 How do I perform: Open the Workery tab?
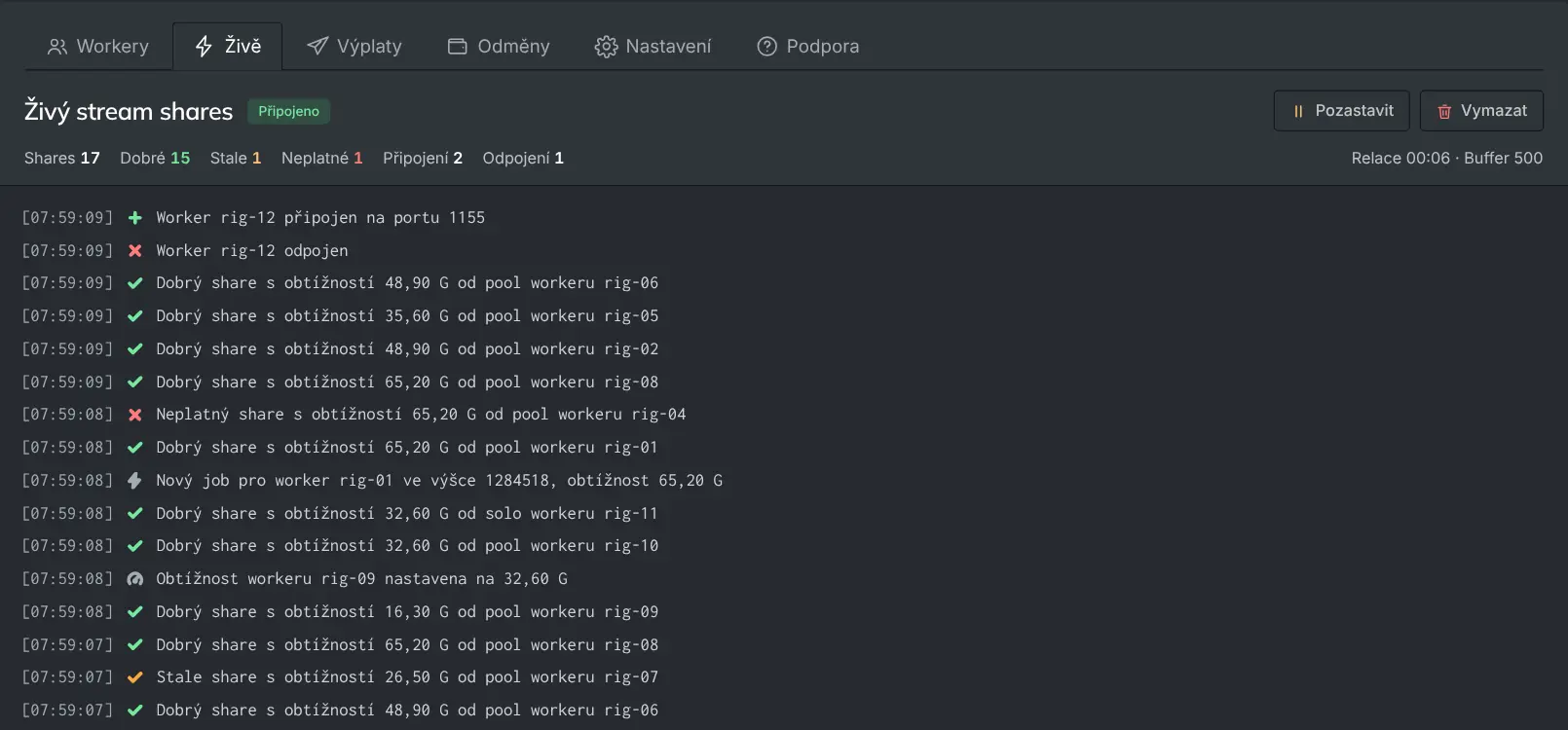pyautogui.click(x=98, y=47)
